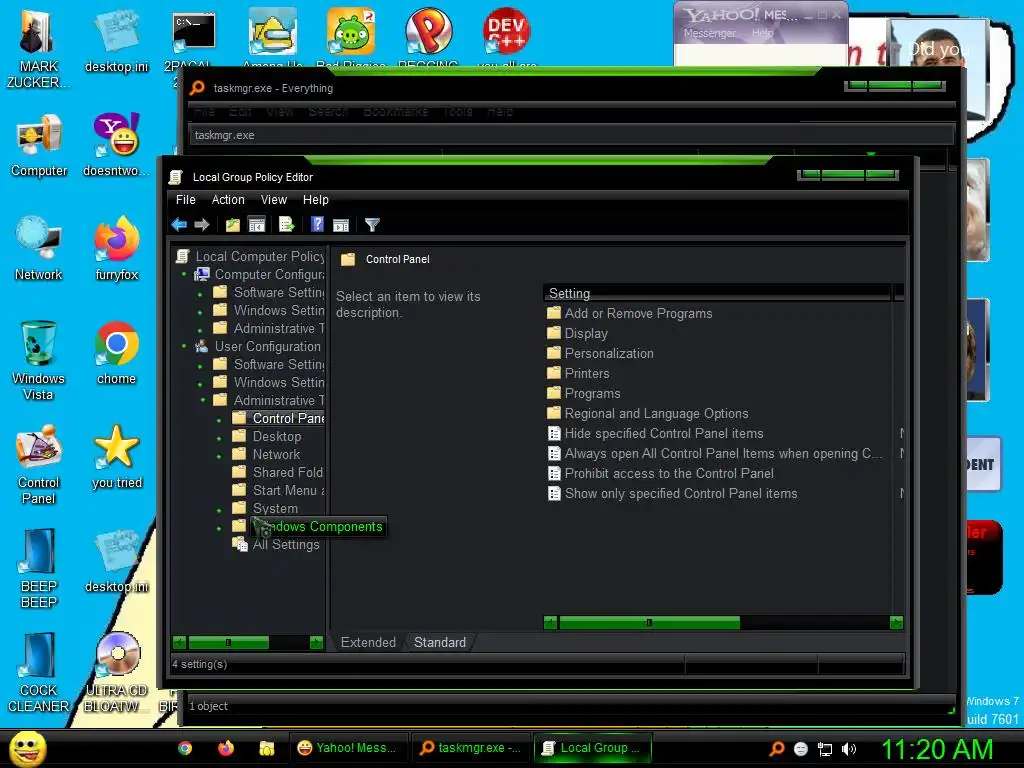Click the right arrow of settings scrollbar
The image size is (1024, 768).
[x=896, y=622]
